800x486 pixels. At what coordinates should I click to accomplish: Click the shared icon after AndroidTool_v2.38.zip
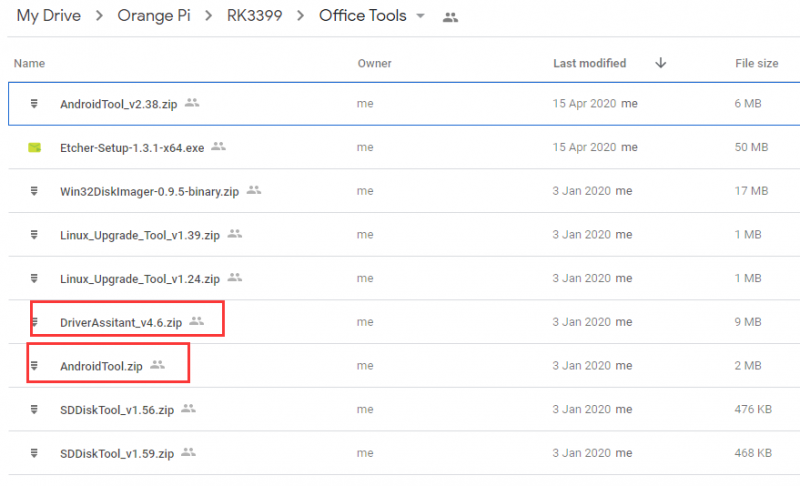tap(192, 103)
